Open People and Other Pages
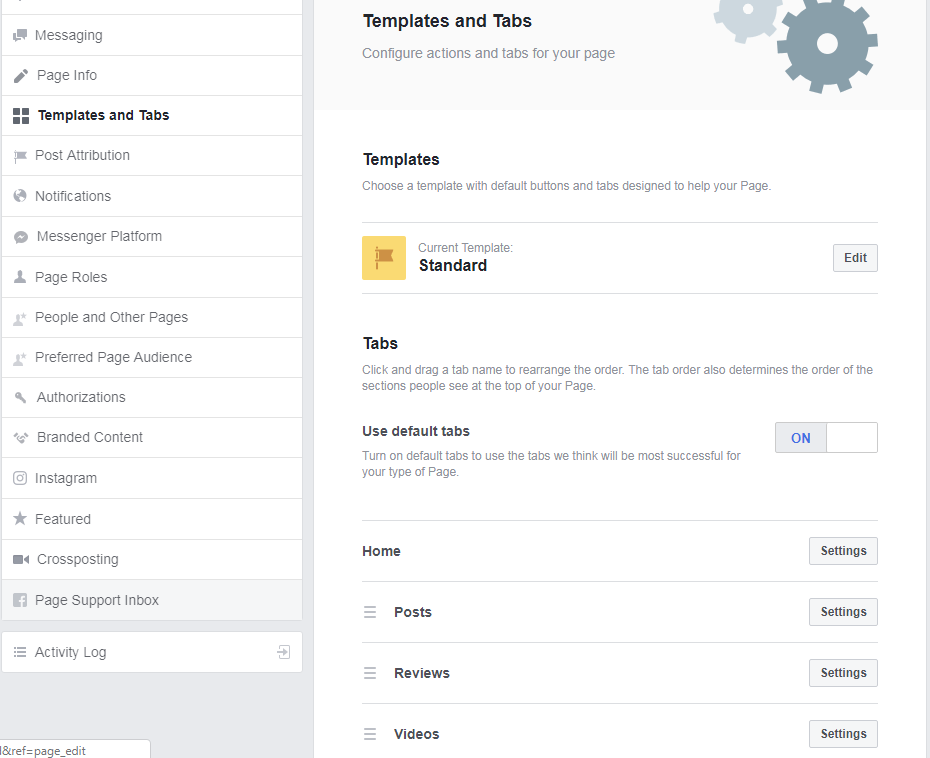Image resolution: width=930 pixels, height=758 pixels. pos(152,318)
